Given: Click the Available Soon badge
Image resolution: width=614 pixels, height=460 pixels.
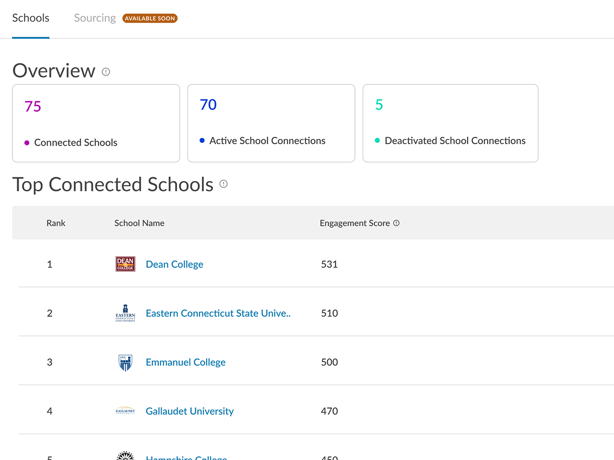Looking at the screenshot, I should pyautogui.click(x=150, y=18).
